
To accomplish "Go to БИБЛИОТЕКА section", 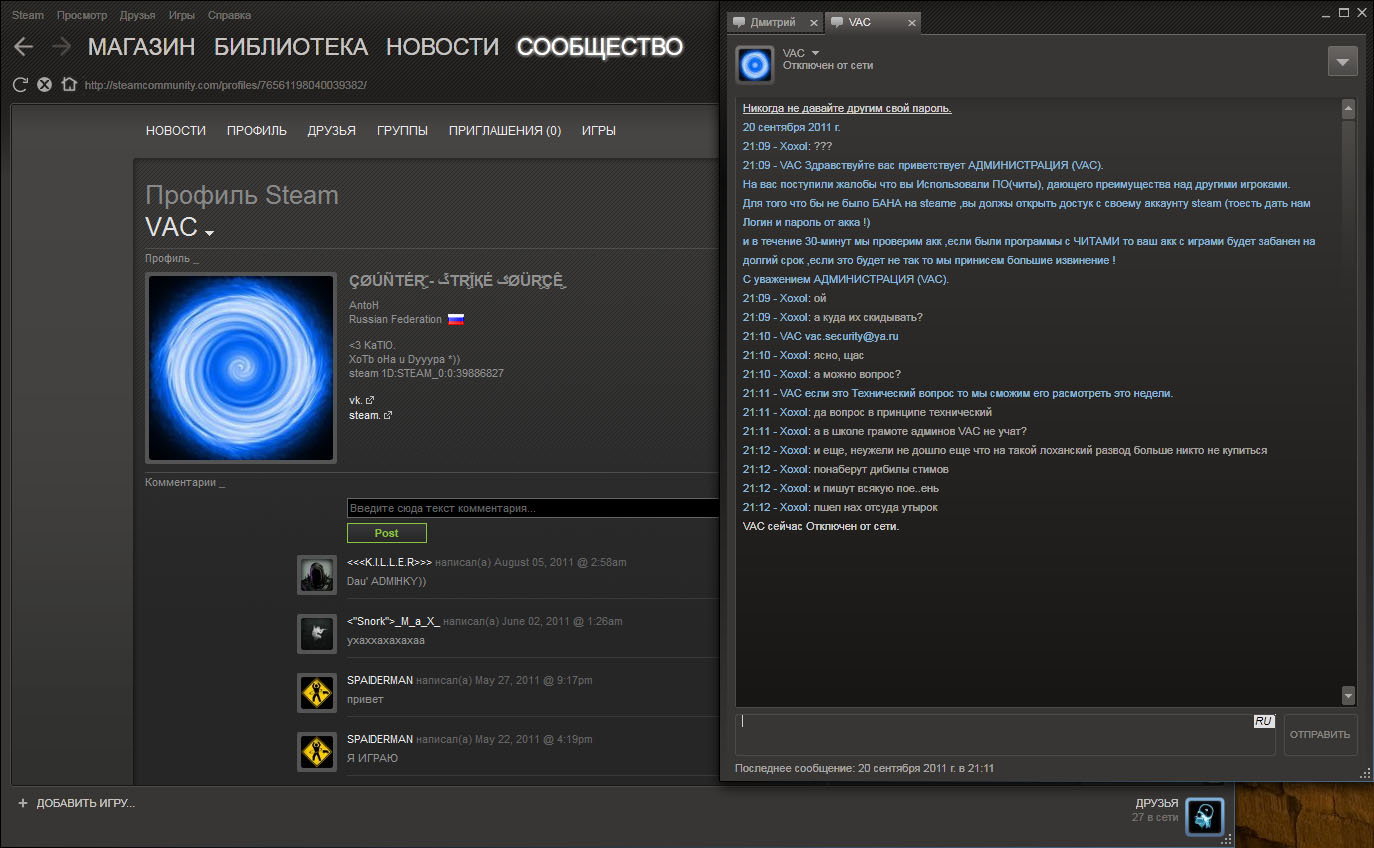I will coord(291,47).
